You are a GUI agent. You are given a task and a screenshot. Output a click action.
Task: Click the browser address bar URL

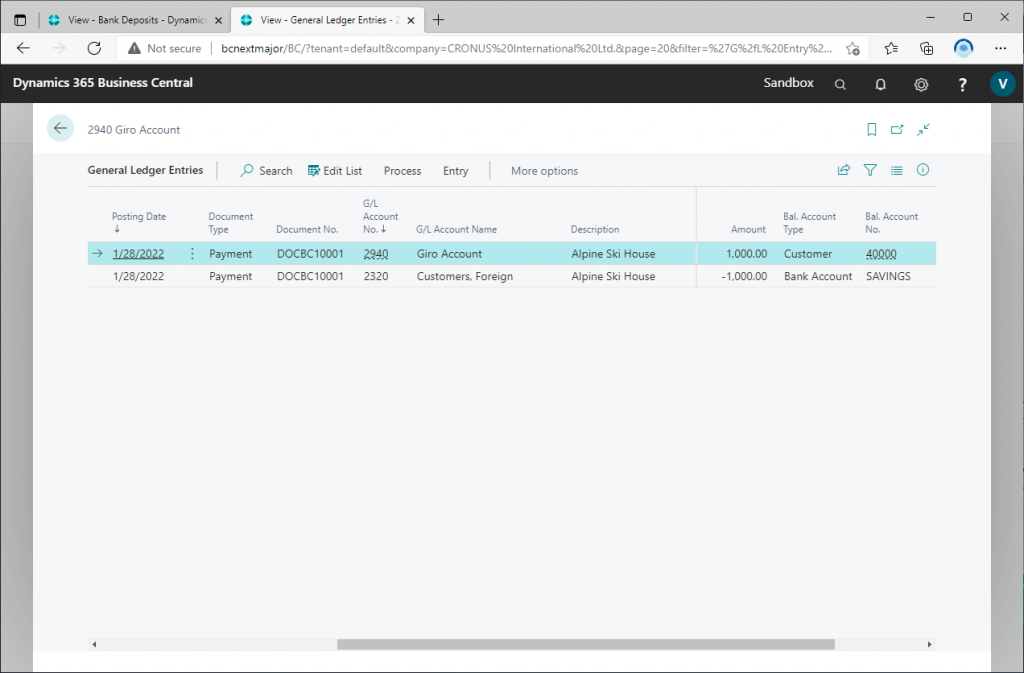(526, 48)
